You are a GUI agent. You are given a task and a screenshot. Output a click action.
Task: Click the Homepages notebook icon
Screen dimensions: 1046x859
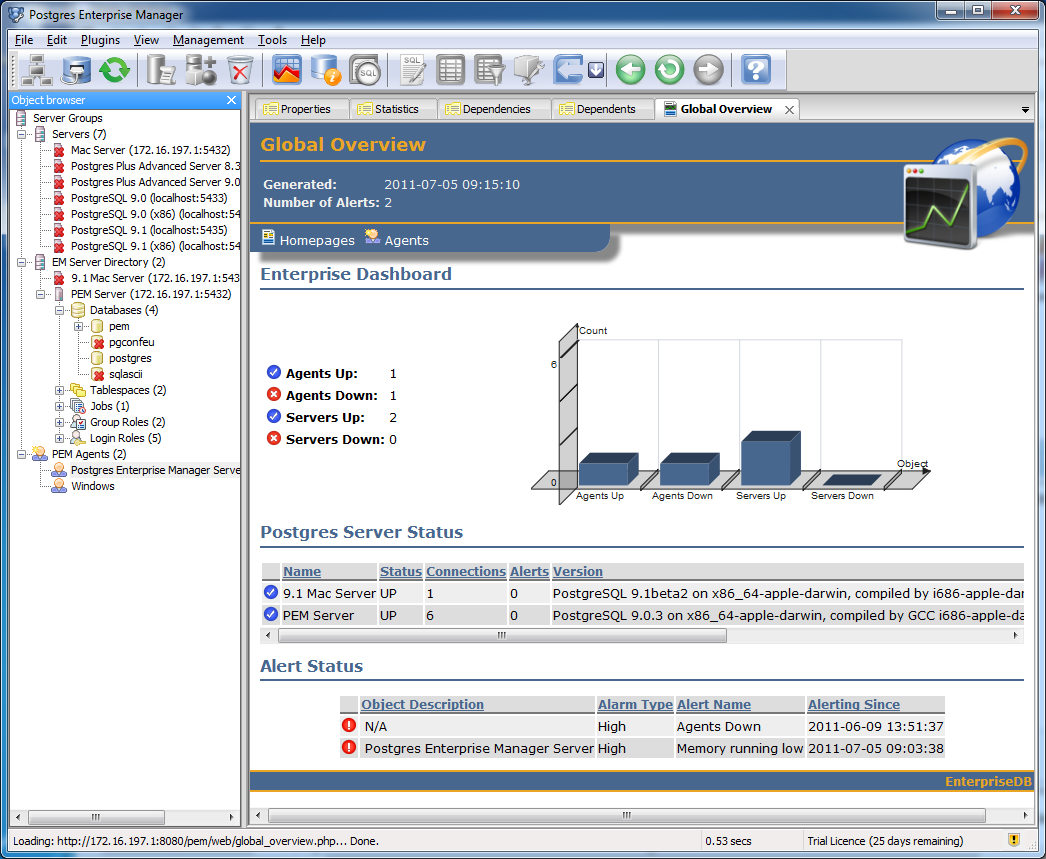pyautogui.click(x=268, y=237)
